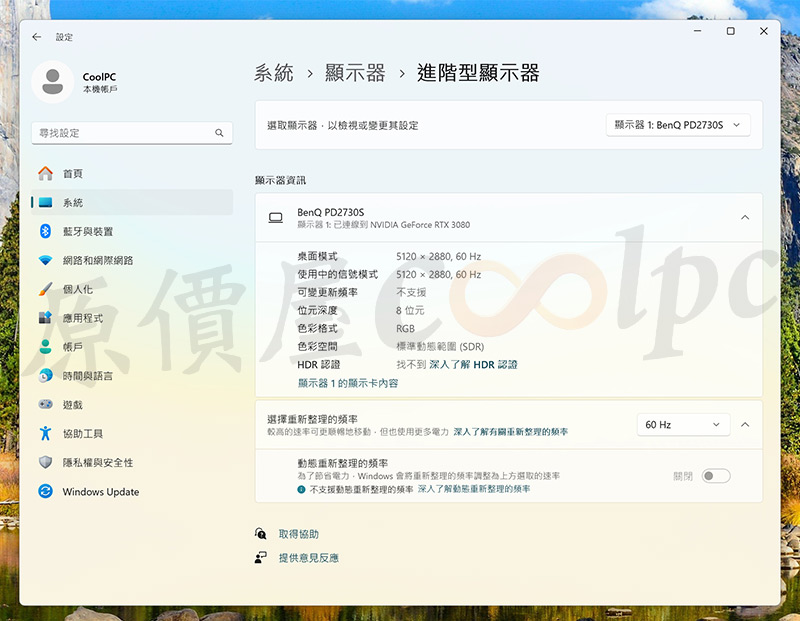Select 時間與語言 in the sidebar
The height and width of the screenshot is (621, 800).
click(x=132, y=376)
